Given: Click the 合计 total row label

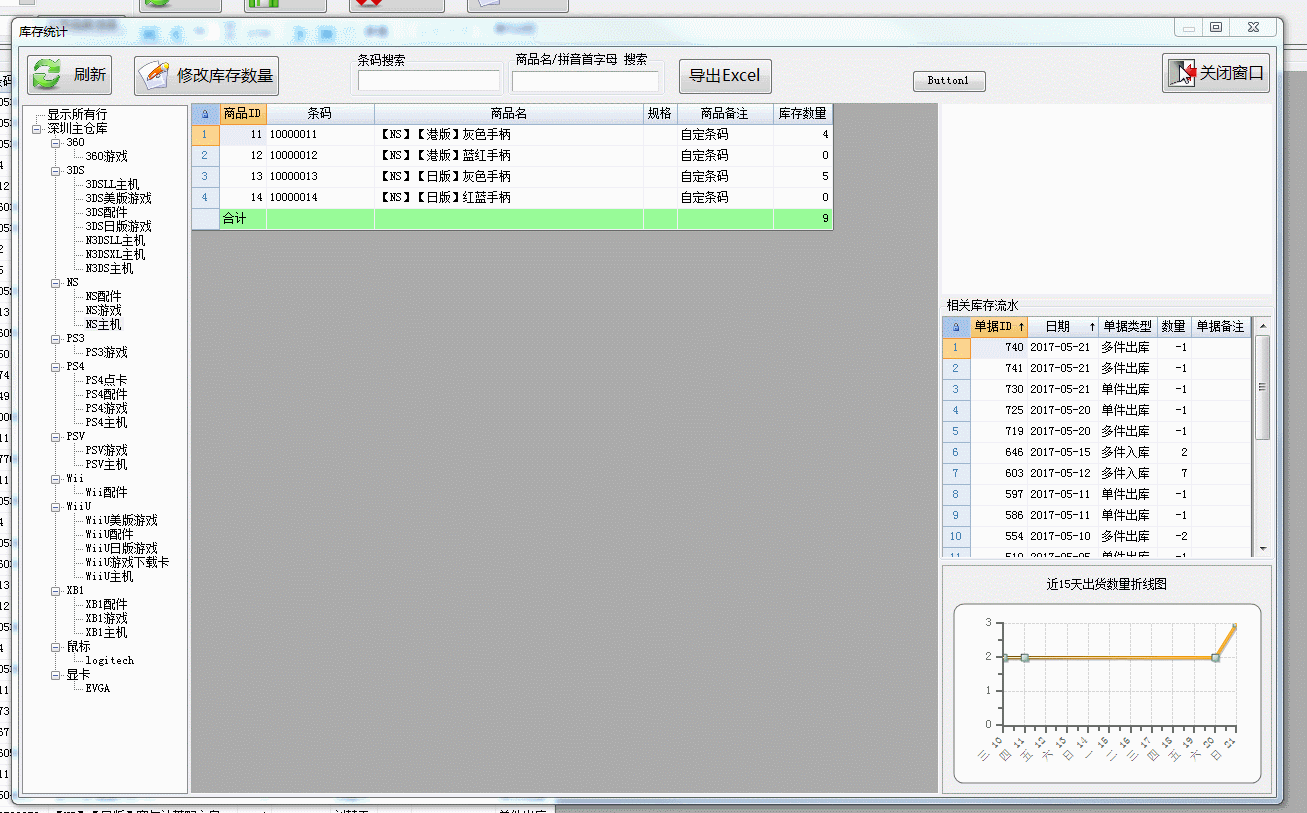Looking at the screenshot, I should [x=234, y=218].
